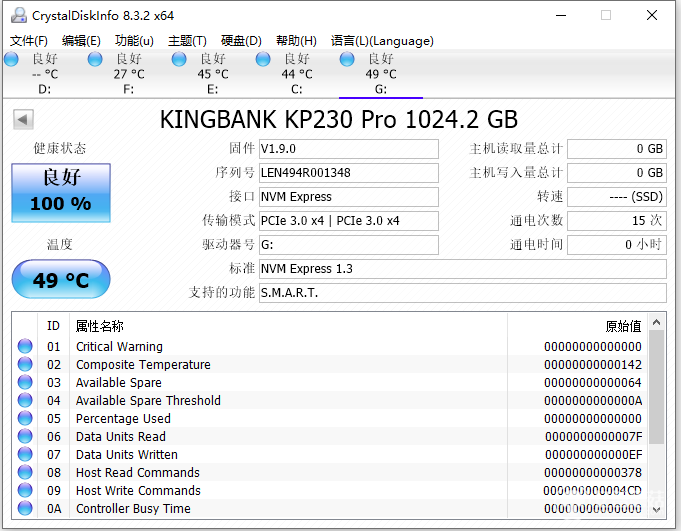Screen dimensions: 681x531
Task: Click the 通电时间 field showing 0 小时
Action: [617, 245]
